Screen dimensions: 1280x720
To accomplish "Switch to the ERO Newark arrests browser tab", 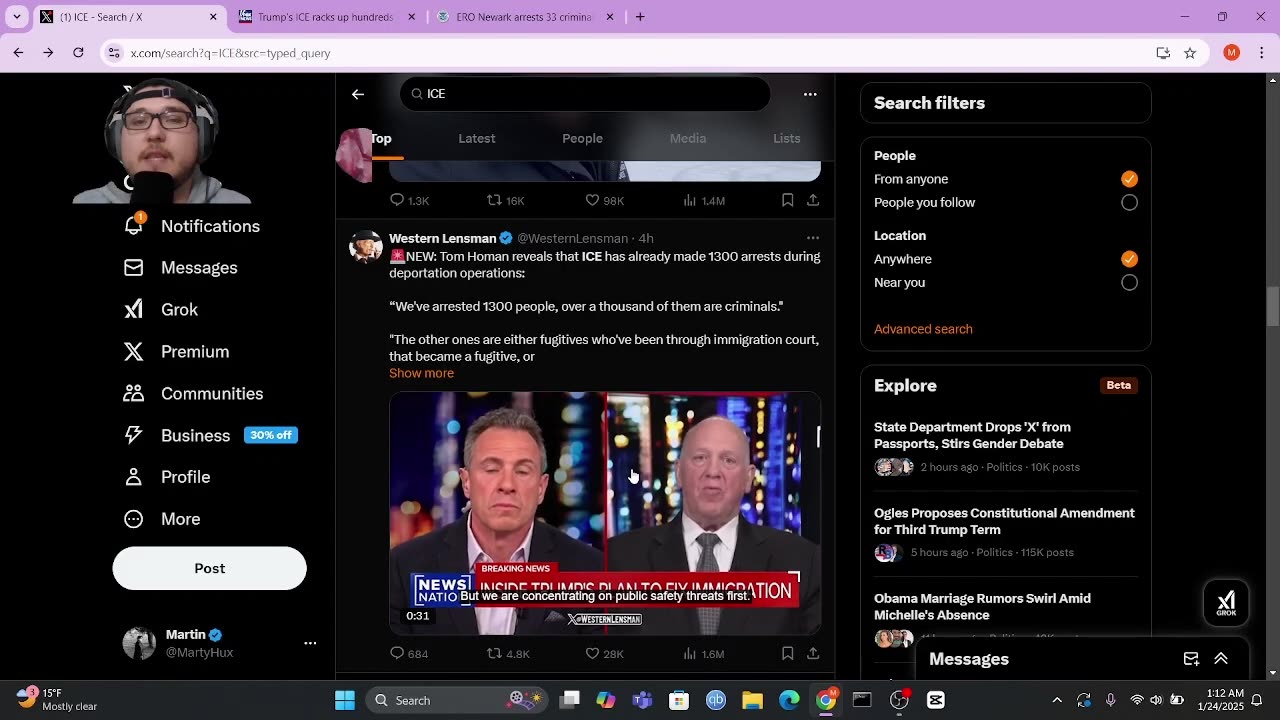I will 523,17.
